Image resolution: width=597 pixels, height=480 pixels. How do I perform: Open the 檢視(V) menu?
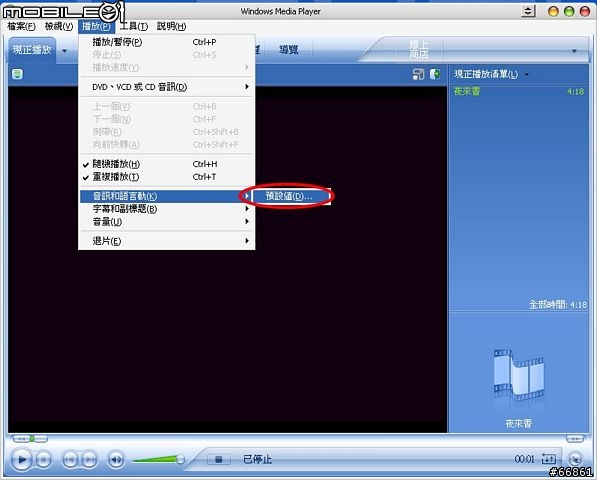click(59, 26)
